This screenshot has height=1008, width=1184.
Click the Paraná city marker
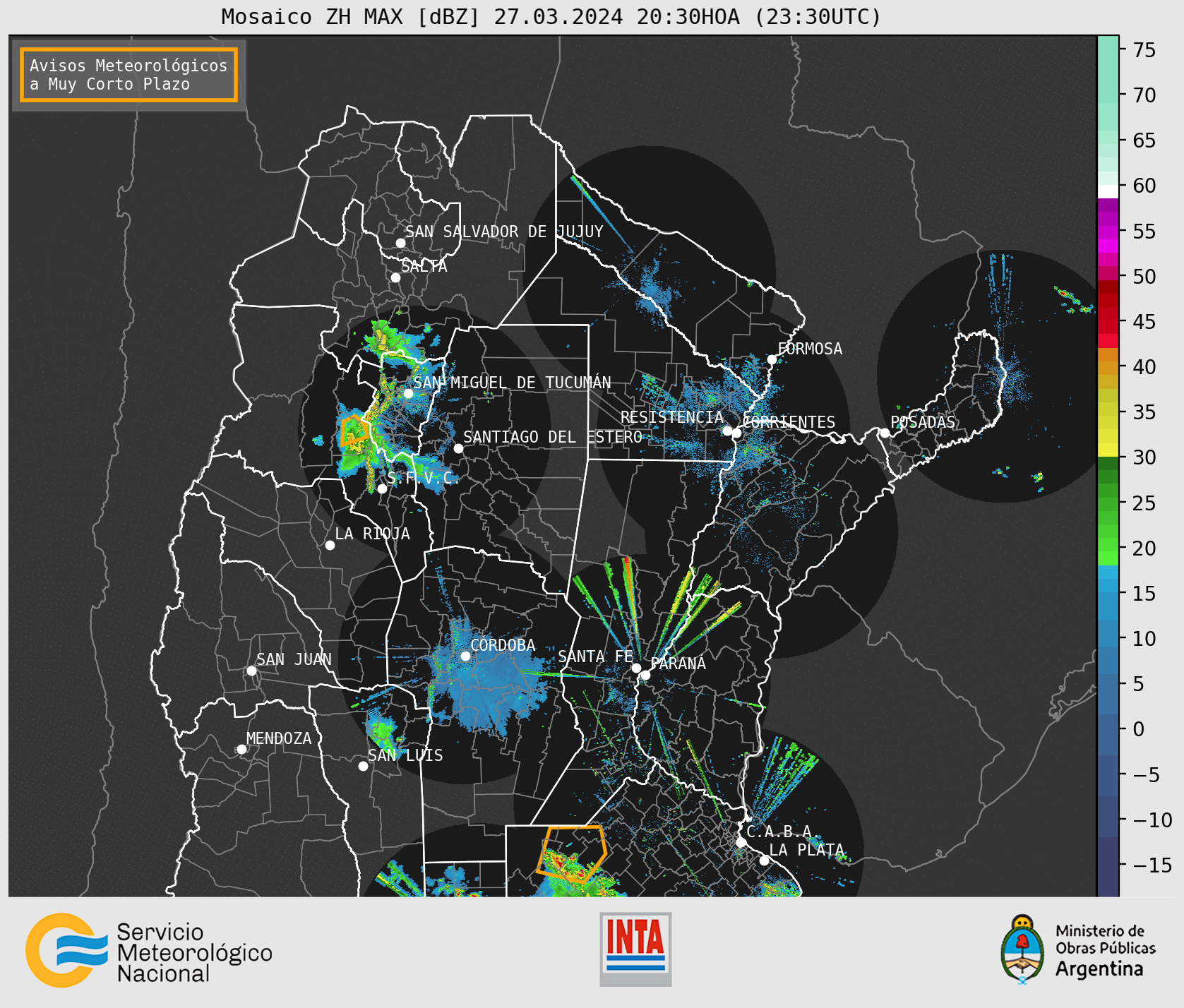tap(645, 675)
